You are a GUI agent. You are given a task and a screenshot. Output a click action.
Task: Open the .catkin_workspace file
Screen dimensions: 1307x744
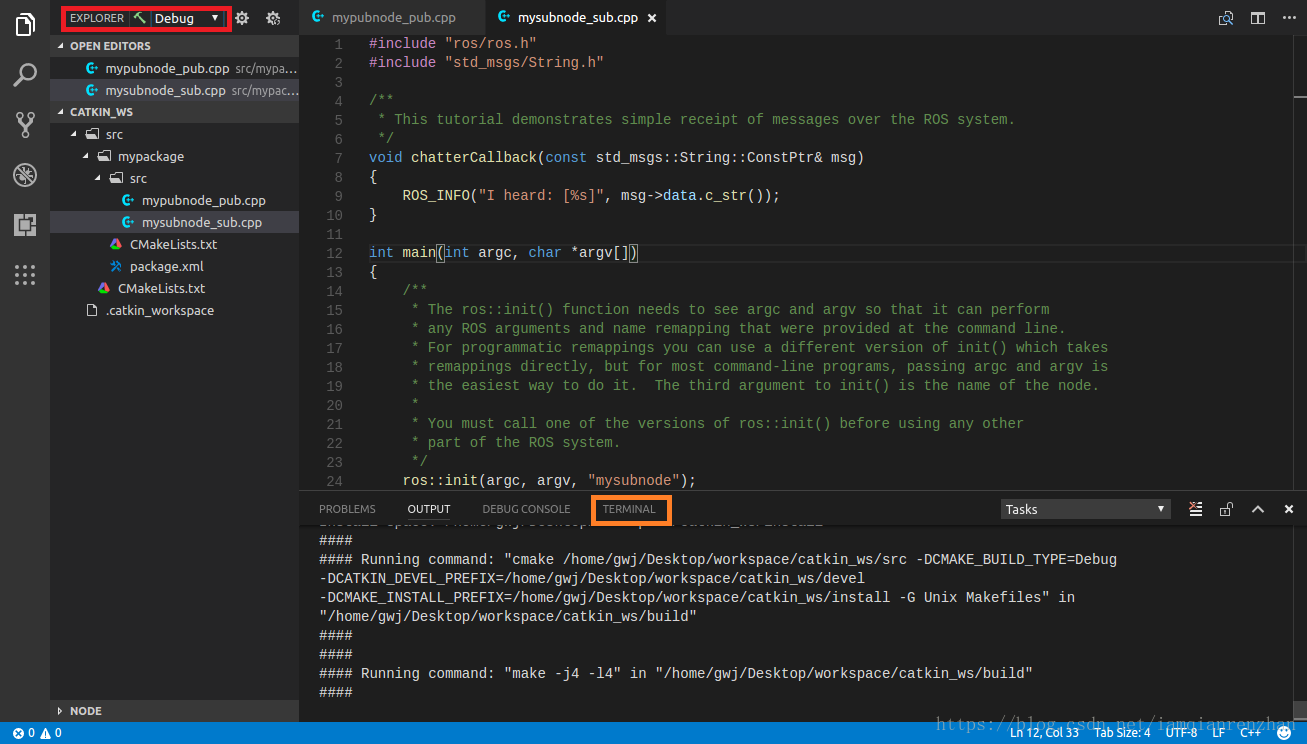[x=174, y=310]
